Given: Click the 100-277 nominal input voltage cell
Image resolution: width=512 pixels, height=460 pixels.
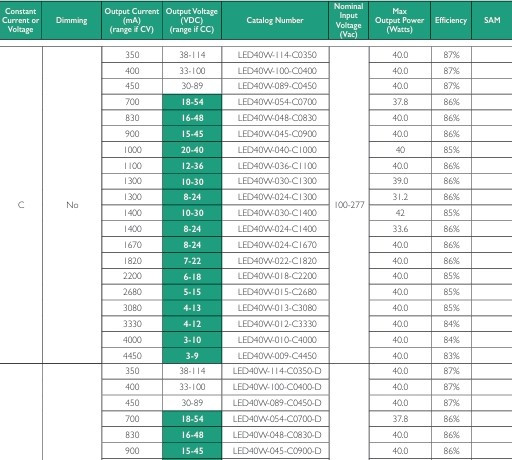Looking at the screenshot, I should [349, 205].
